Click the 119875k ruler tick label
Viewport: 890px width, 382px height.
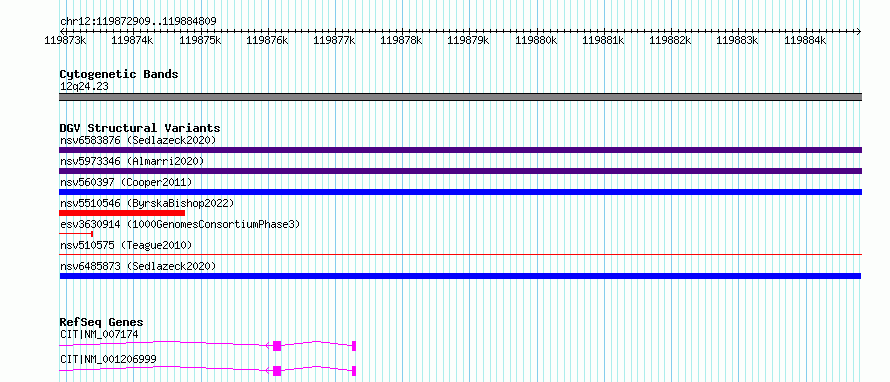pos(200,40)
